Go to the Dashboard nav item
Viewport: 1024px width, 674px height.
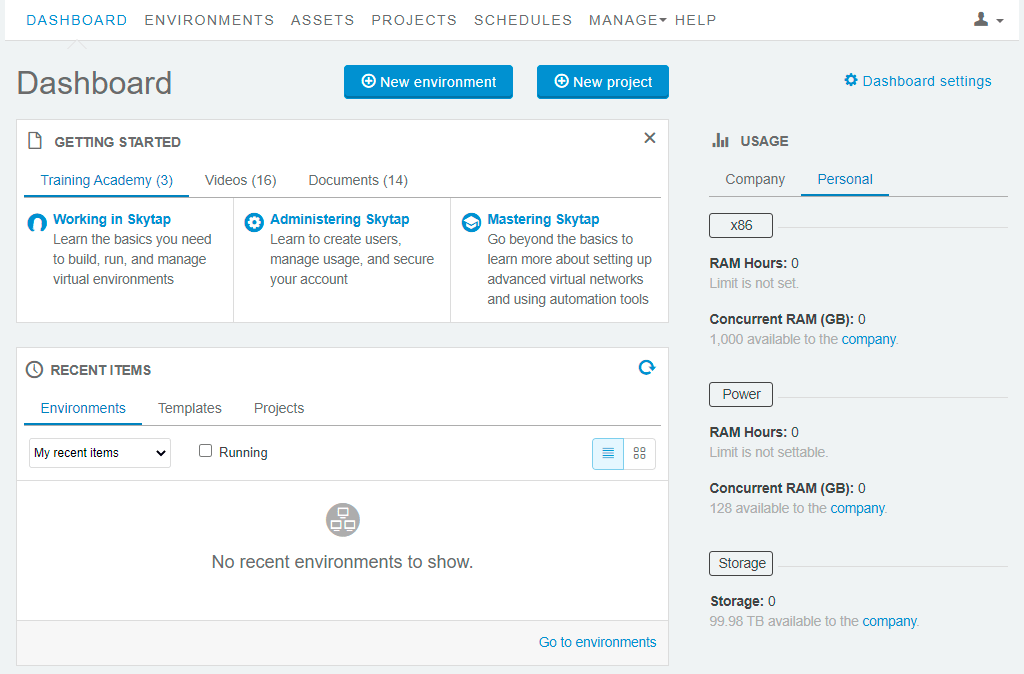click(x=76, y=20)
